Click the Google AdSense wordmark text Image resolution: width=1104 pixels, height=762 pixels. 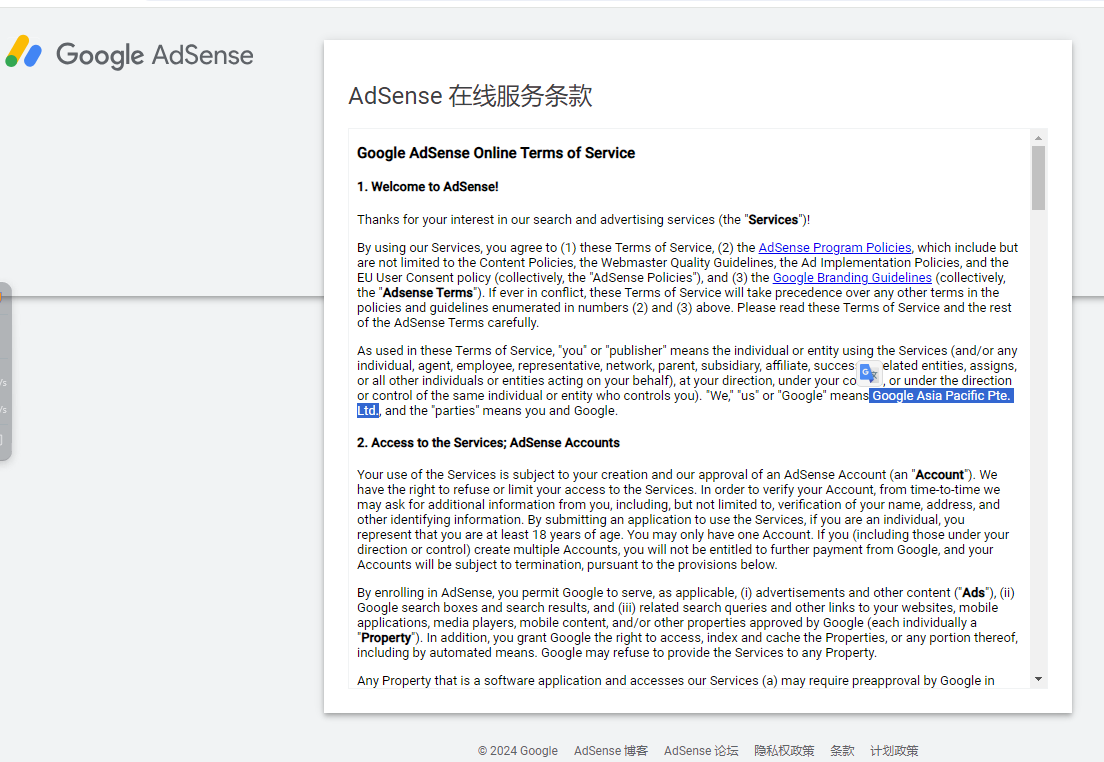pyautogui.click(x=154, y=54)
